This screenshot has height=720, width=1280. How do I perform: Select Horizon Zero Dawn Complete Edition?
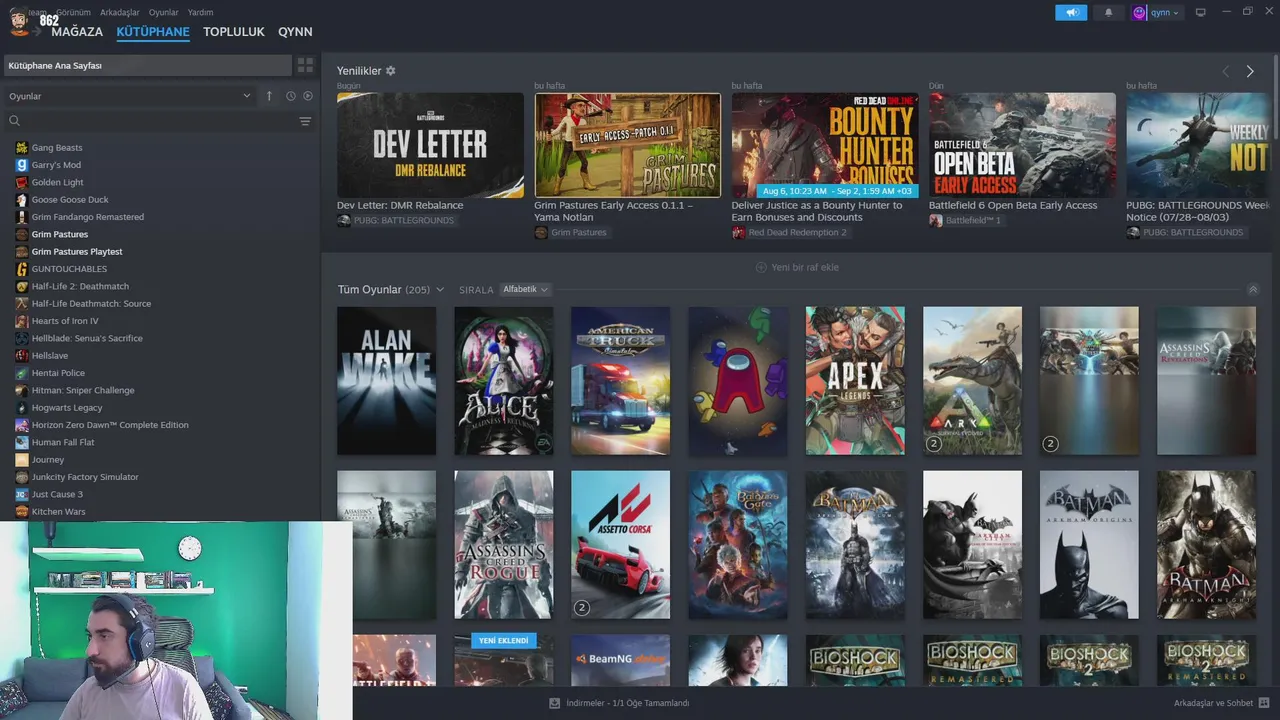pyautogui.click(x=110, y=425)
